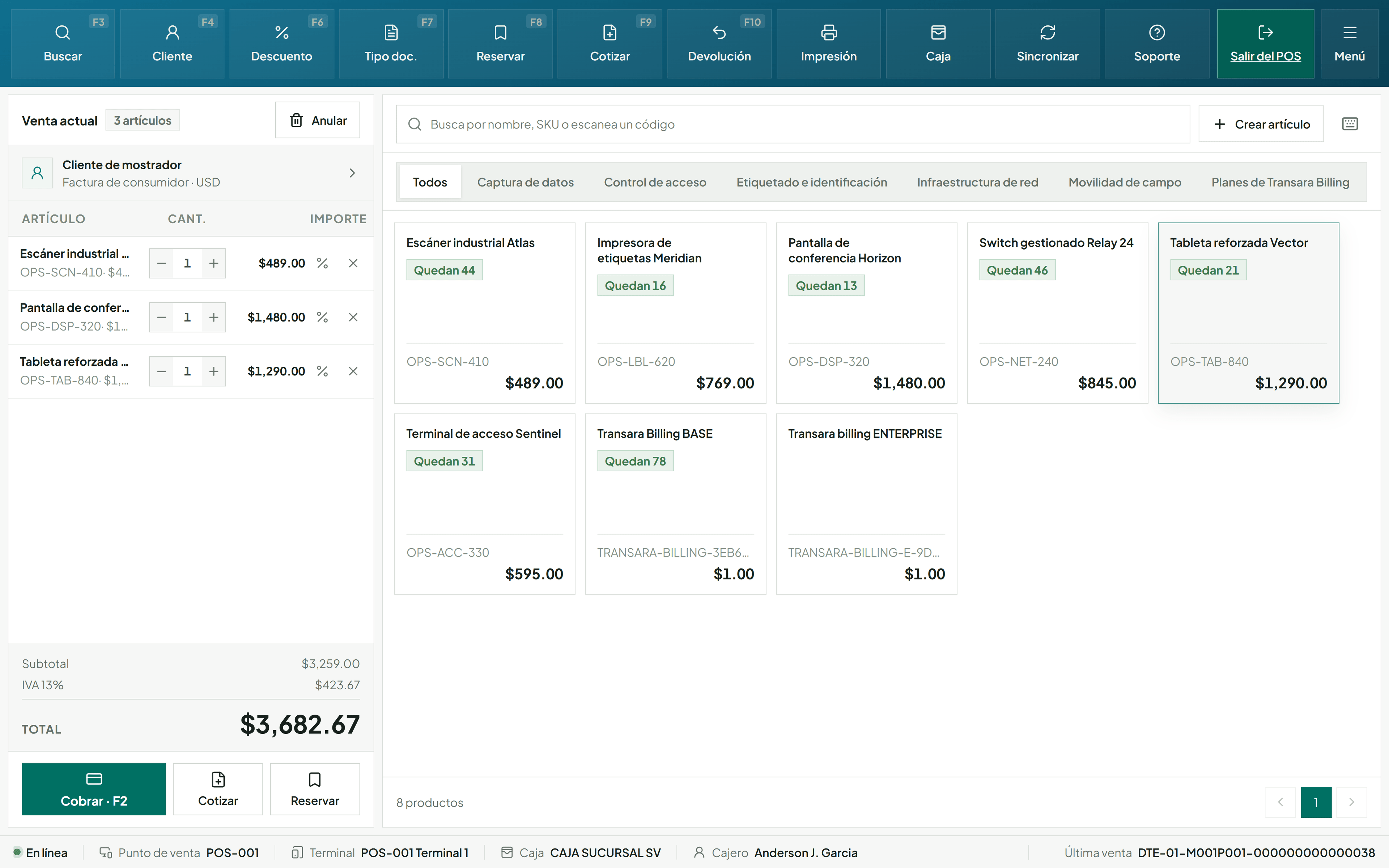Open the Menú hamburger
This screenshot has width=1389, height=868.
[x=1350, y=44]
